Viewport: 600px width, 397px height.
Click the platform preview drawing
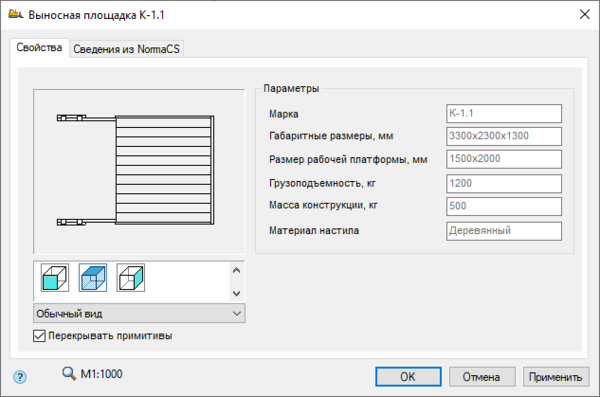coord(139,172)
